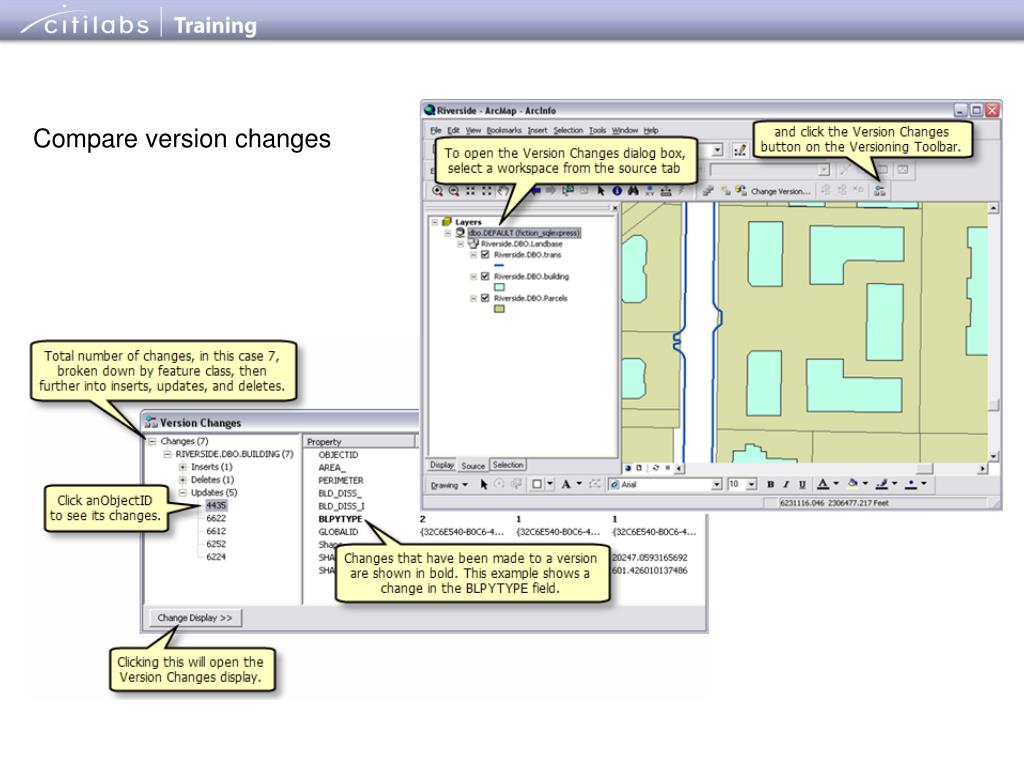Collapse the dbo.DEFAULT workspace node
Viewport: 1024px width, 768px height.
(447, 232)
